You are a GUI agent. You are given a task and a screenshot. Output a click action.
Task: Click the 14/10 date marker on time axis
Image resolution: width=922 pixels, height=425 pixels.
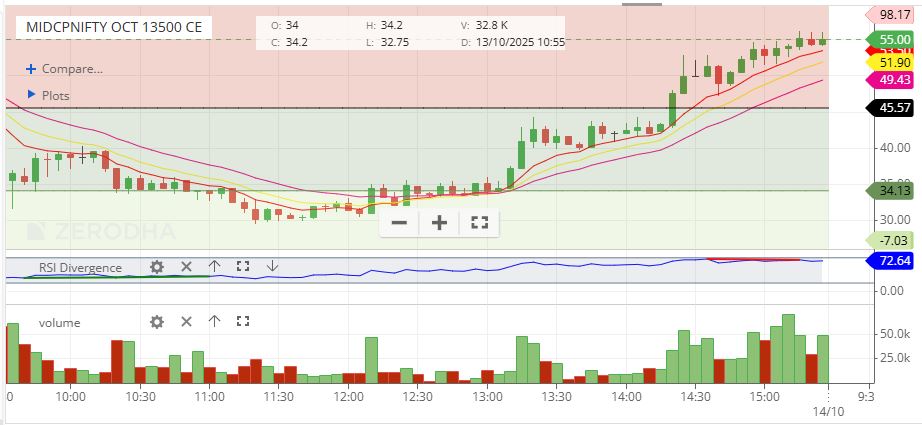828,410
